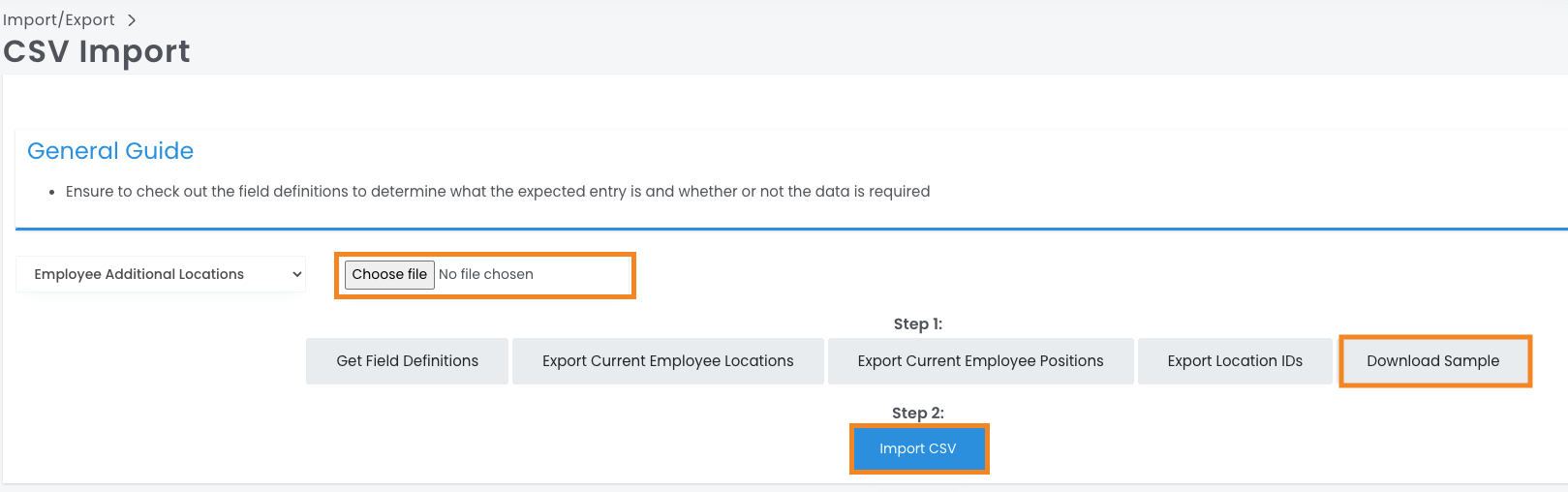Expand the import type selector via its arrow

[x=297, y=274]
